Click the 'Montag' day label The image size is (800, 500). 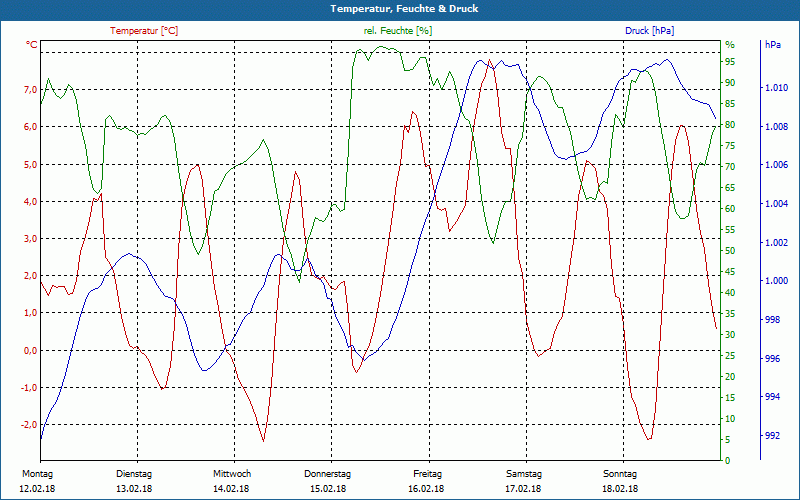37,473
